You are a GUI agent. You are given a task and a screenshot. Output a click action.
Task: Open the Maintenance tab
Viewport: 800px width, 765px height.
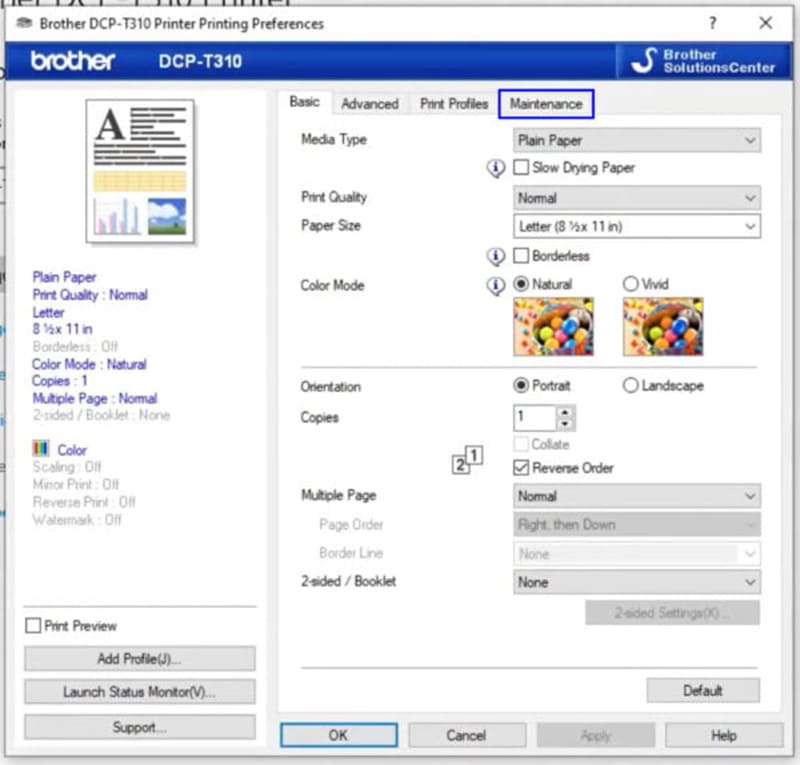546,104
